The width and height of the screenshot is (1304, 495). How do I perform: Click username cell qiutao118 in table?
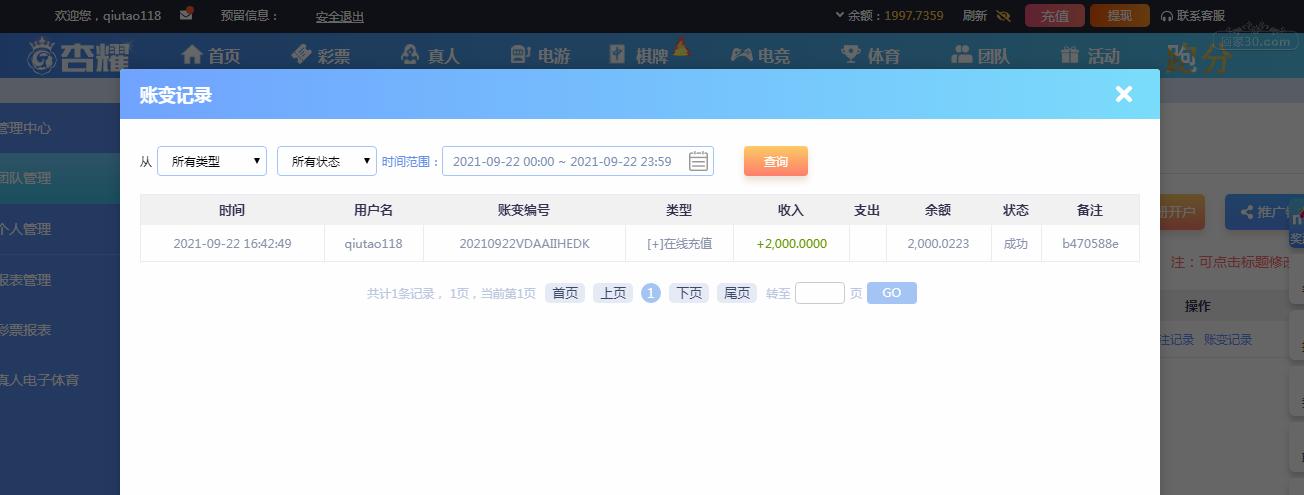pos(374,243)
